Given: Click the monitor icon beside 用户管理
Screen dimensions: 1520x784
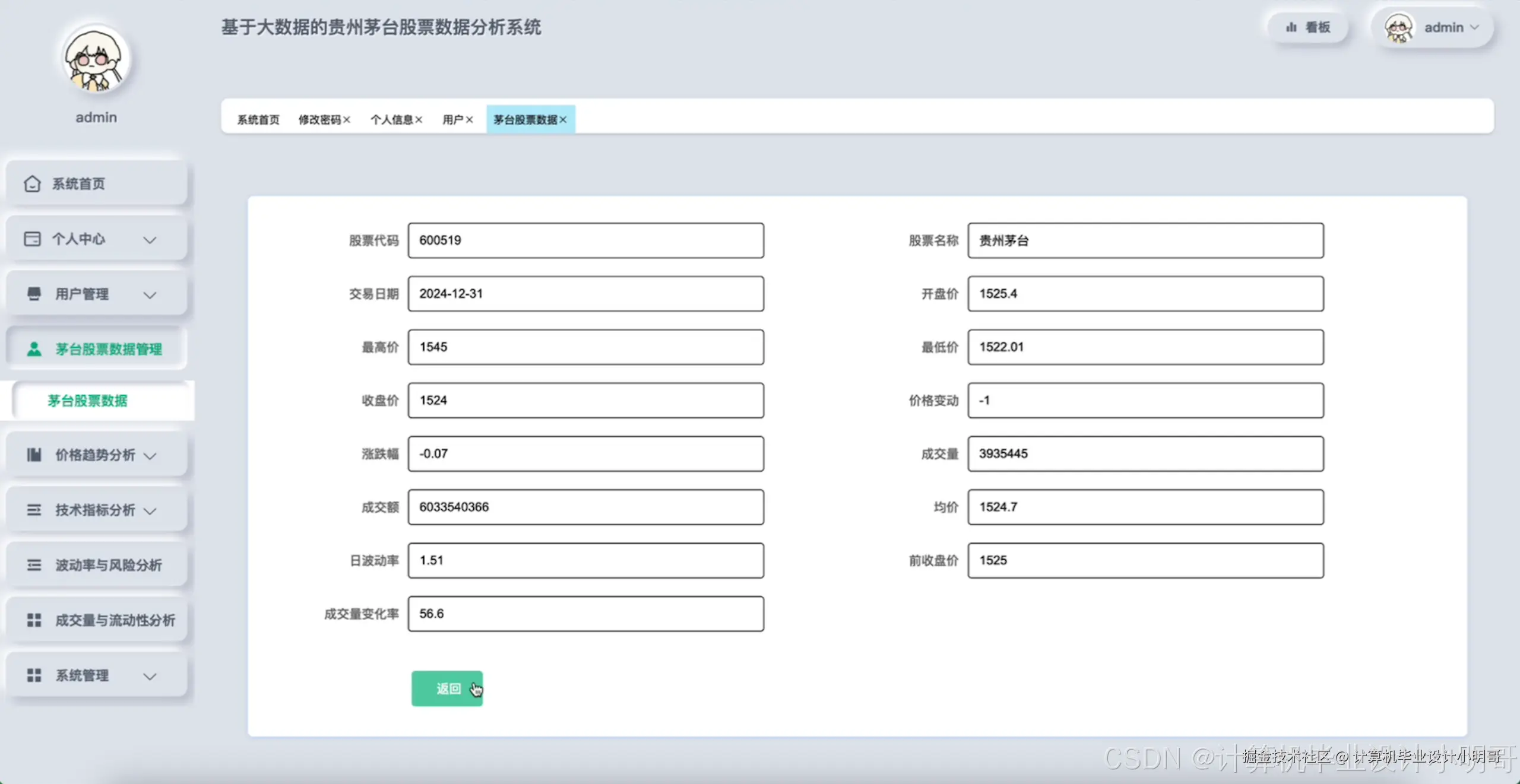Looking at the screenshot, I should 34,294.
